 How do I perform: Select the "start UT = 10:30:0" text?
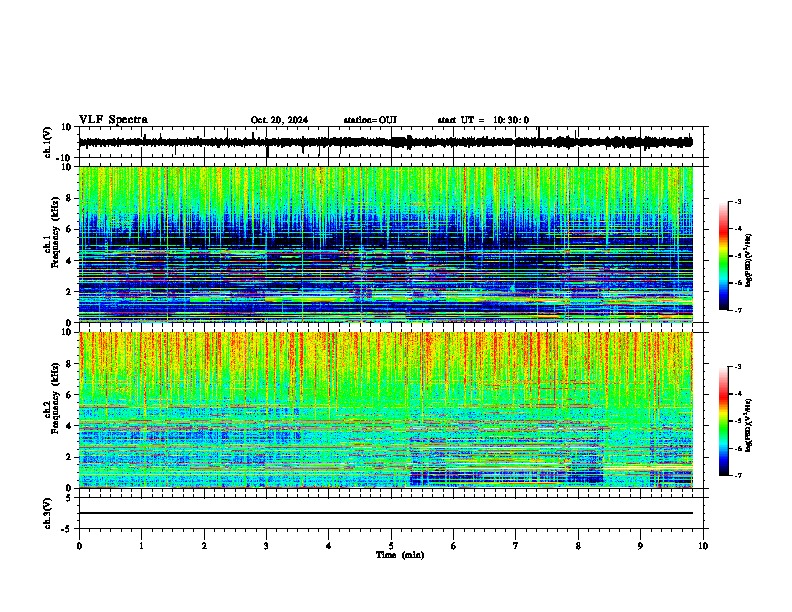coord(483,120)
